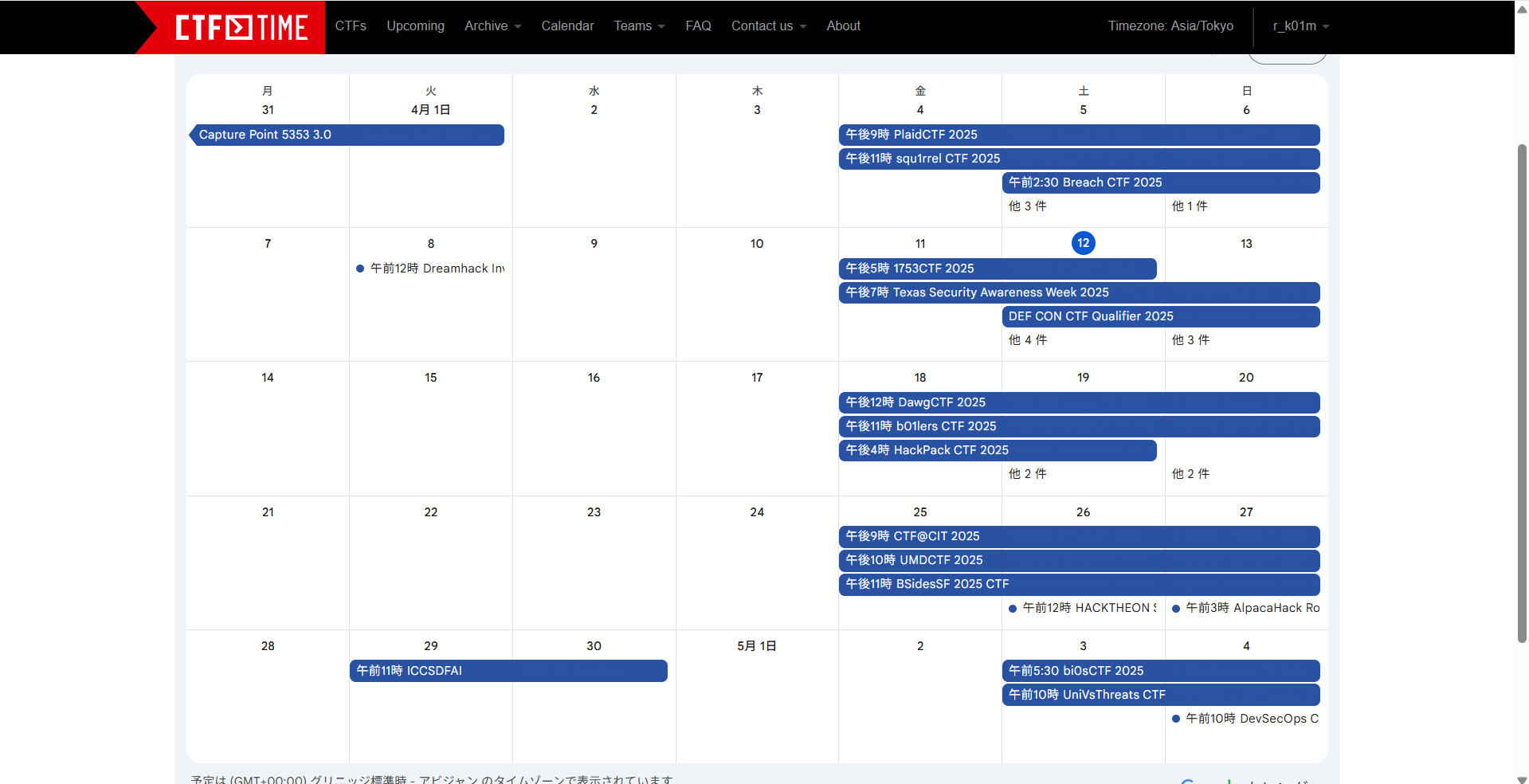Click the Timezone: Asia/Tokyo link
The image size is (1529, 784).
1170,26
